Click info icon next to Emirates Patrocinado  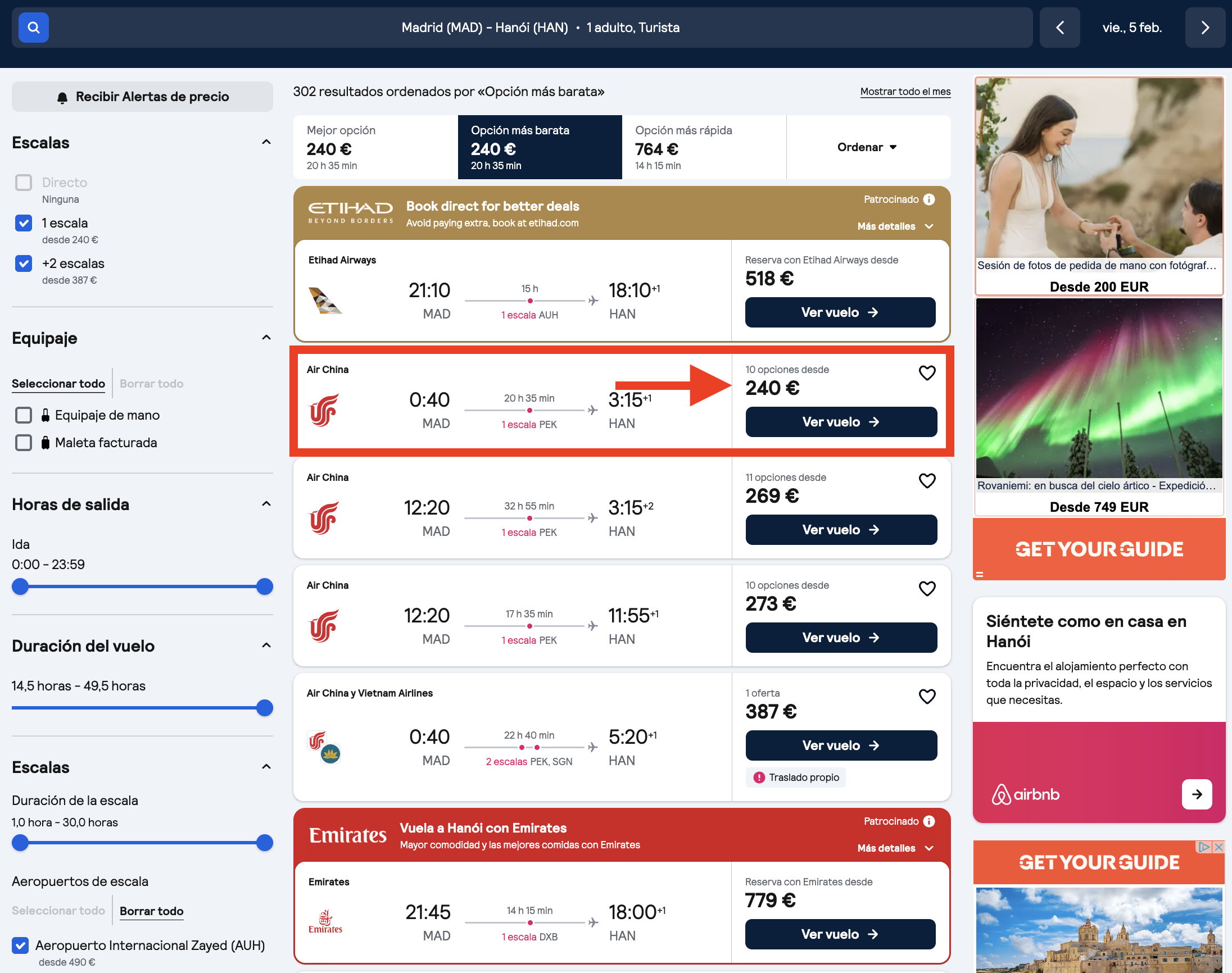click(929, 821)
